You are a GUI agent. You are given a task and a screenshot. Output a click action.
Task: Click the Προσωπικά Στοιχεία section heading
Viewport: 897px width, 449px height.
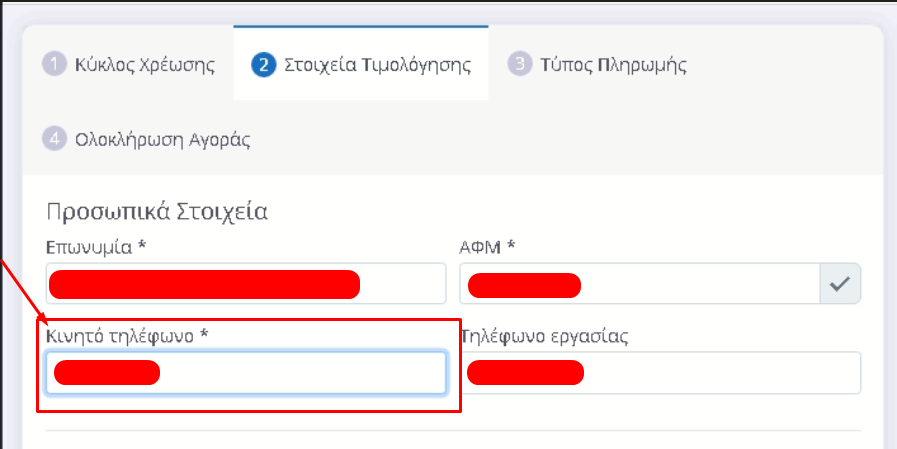coord(157,212)
